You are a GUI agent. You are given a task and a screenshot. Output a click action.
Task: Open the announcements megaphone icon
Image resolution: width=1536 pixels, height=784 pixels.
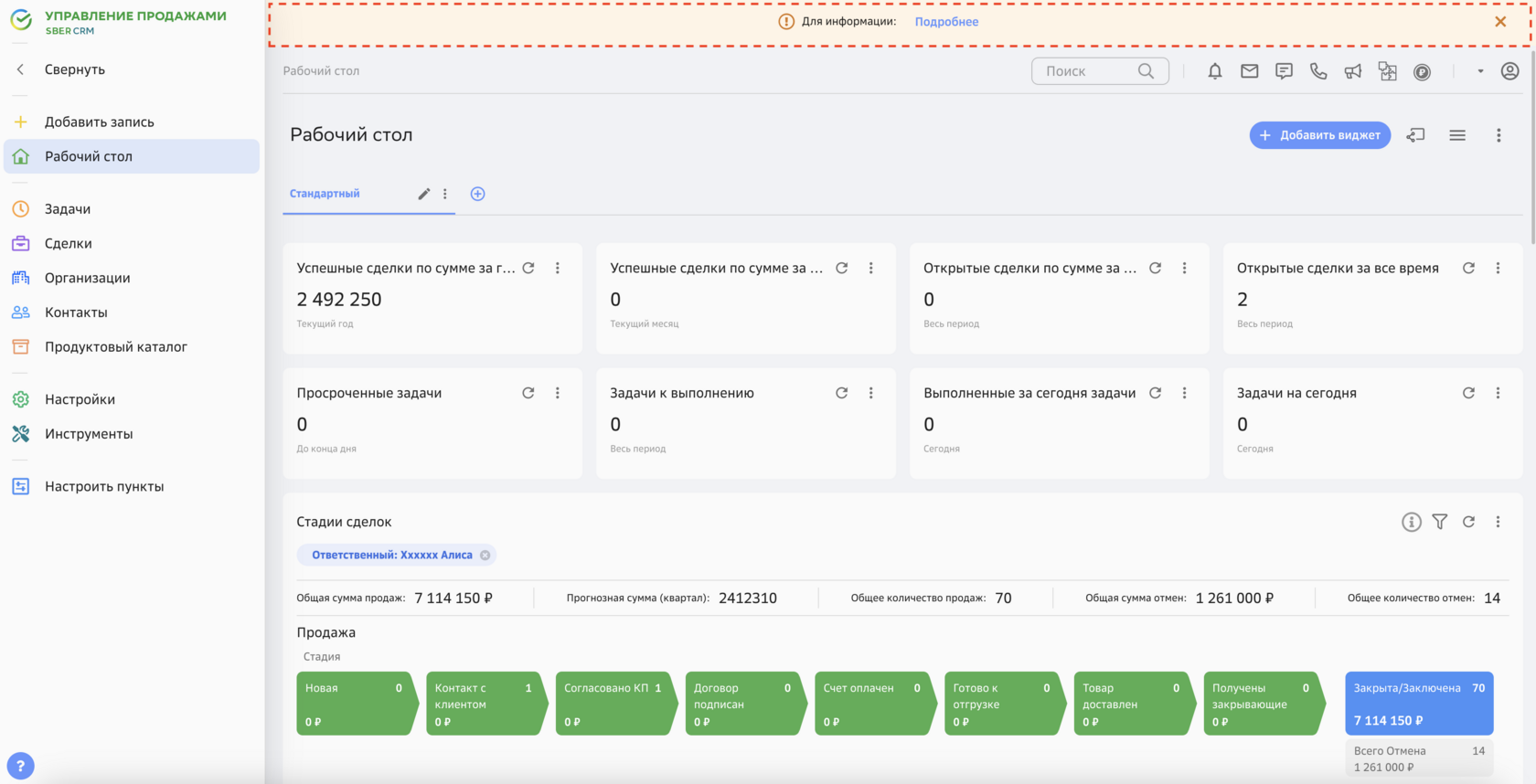[1353, 71]
